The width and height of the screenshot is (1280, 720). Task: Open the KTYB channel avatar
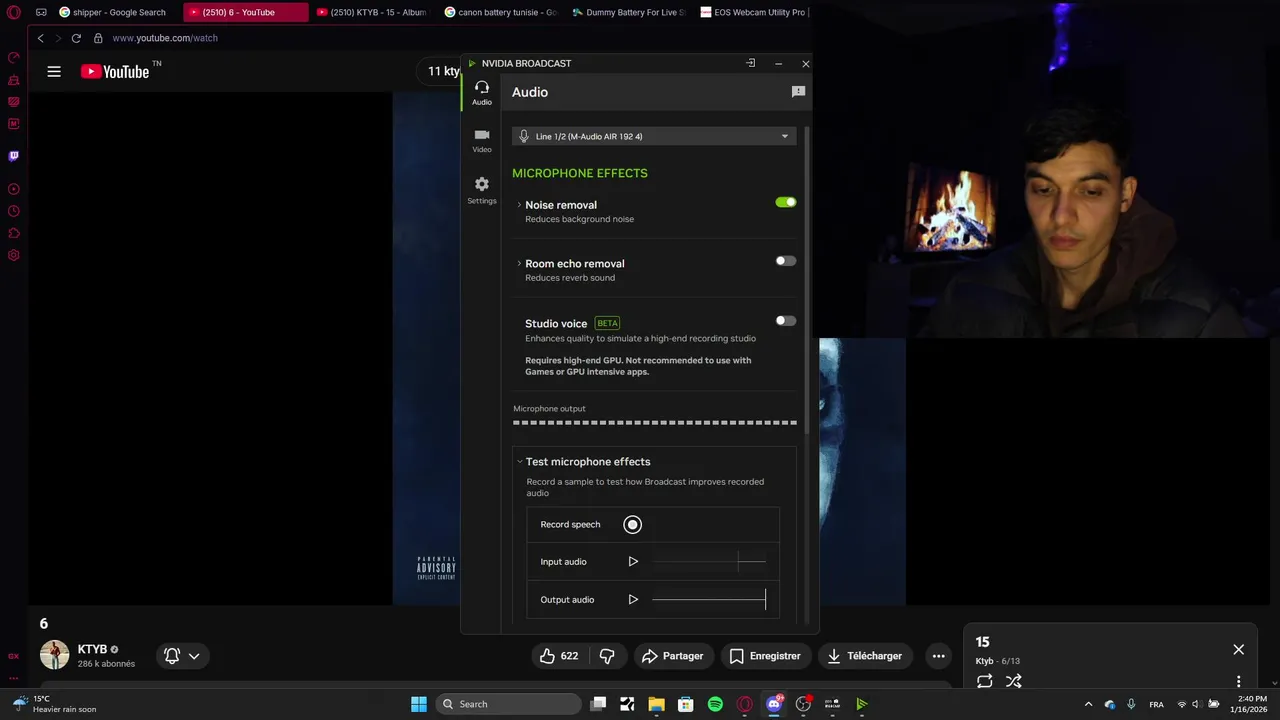pyautogui.click(x=55, y=655)
